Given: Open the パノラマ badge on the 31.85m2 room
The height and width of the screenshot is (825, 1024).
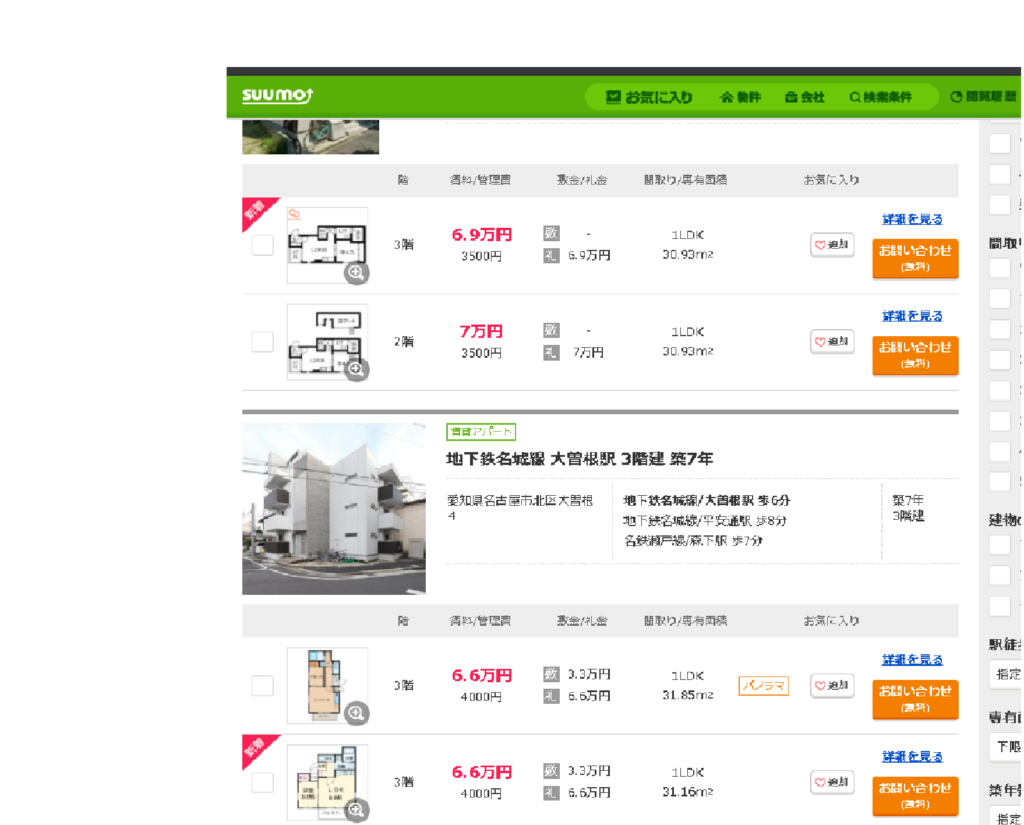Looking at the screenshot, I should 763,685.
